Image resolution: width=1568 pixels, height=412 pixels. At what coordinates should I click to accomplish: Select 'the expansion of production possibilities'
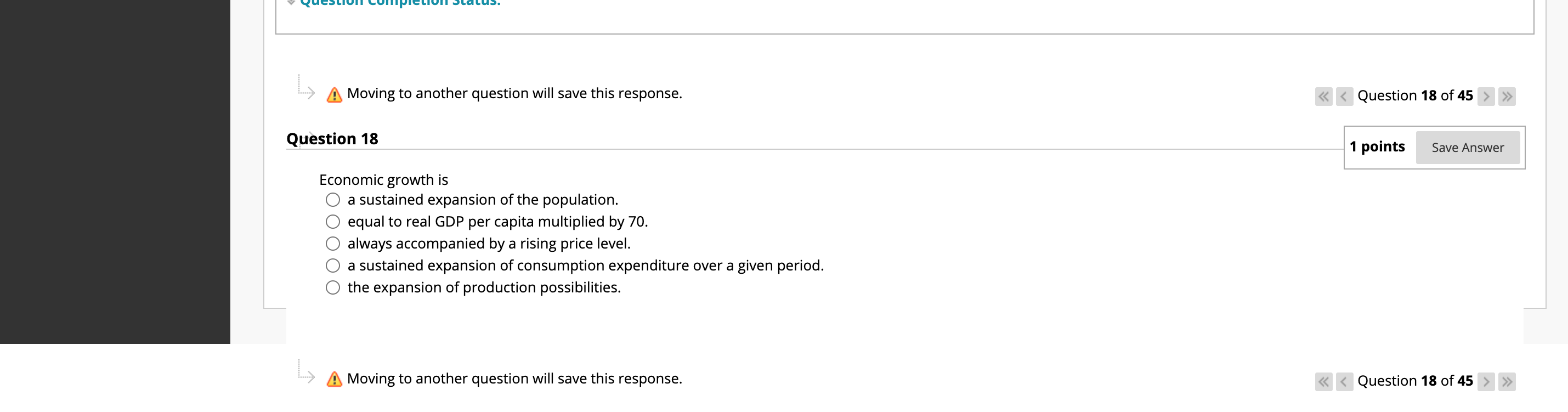[x=332, y=286]
